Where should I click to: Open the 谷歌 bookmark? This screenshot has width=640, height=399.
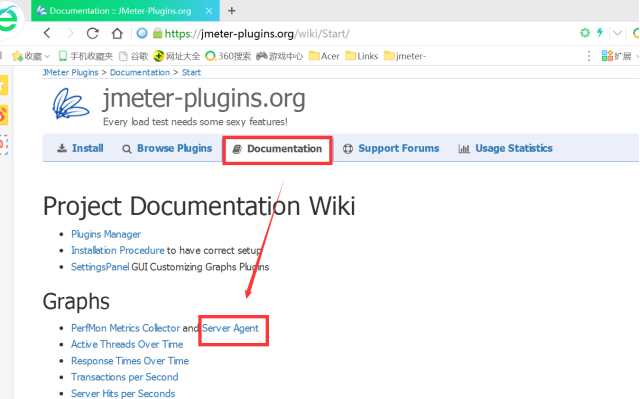pyautogui.click(x=133, y=56)
